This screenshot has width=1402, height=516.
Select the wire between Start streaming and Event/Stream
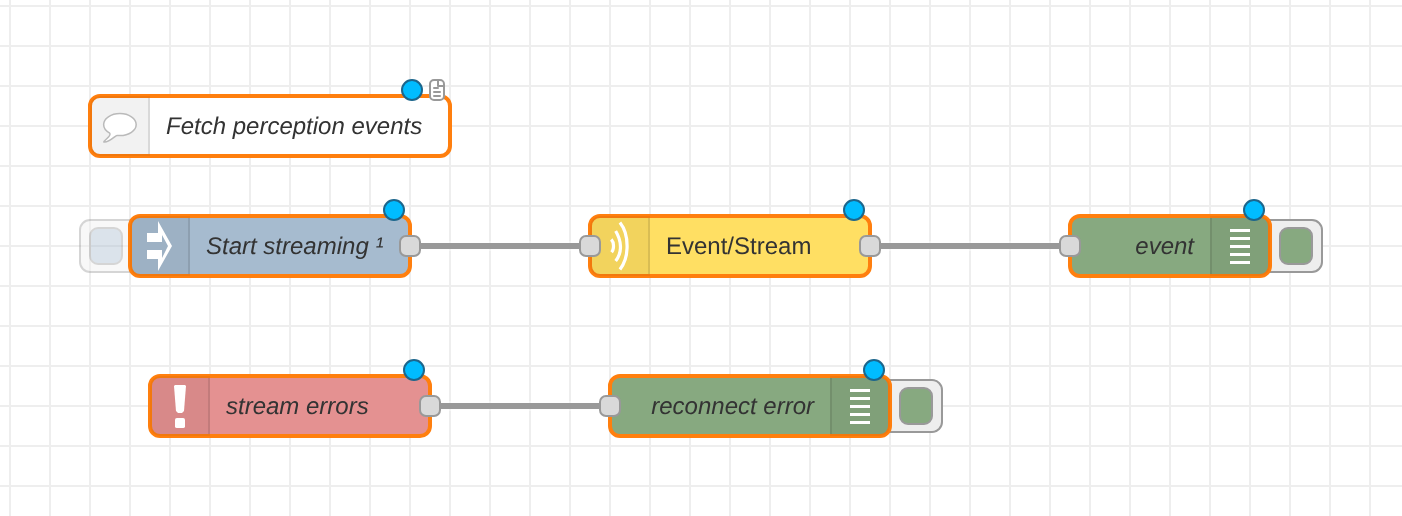tap(500, 246)
